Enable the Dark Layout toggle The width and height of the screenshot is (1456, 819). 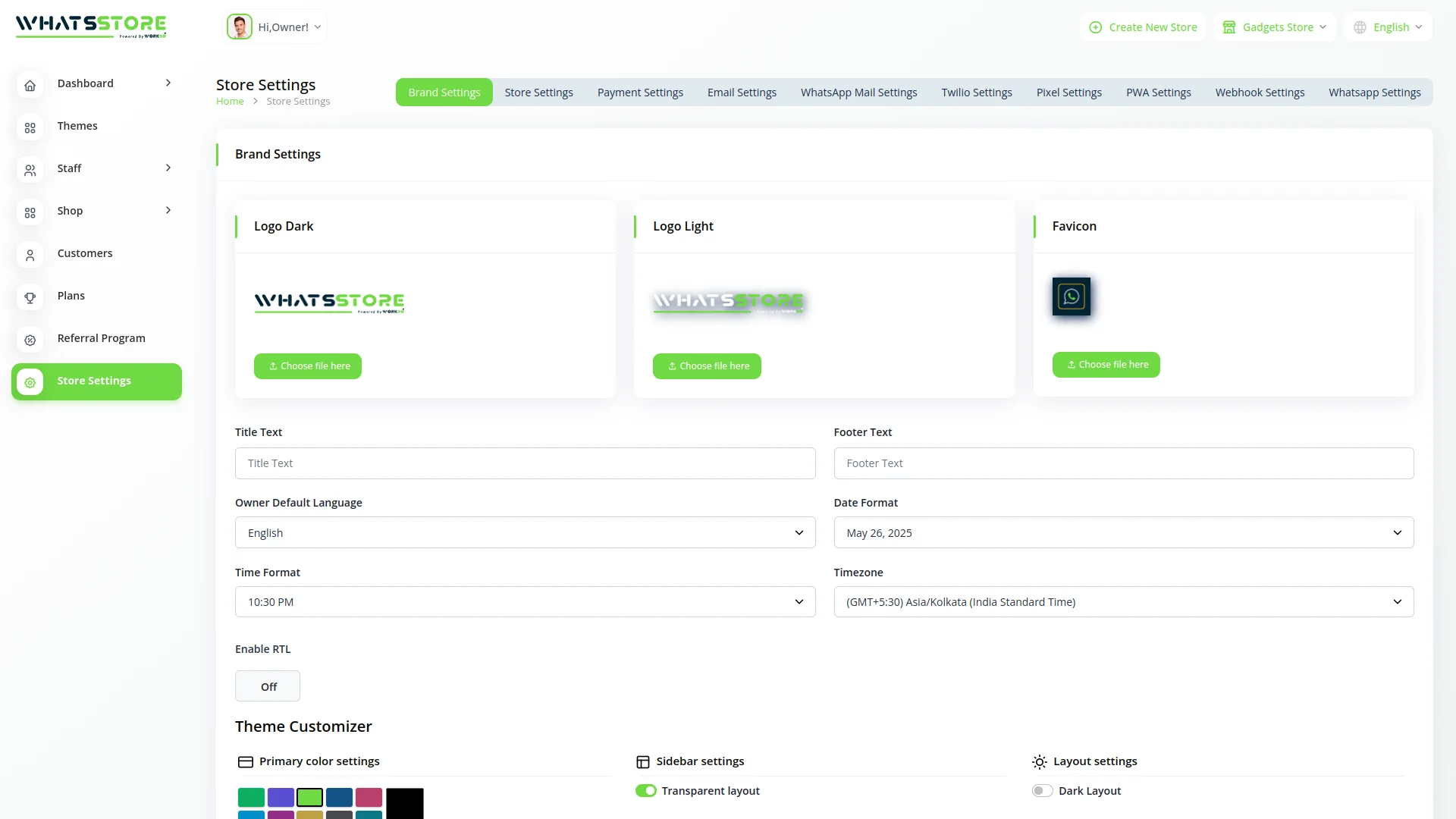pos(1042,791)
